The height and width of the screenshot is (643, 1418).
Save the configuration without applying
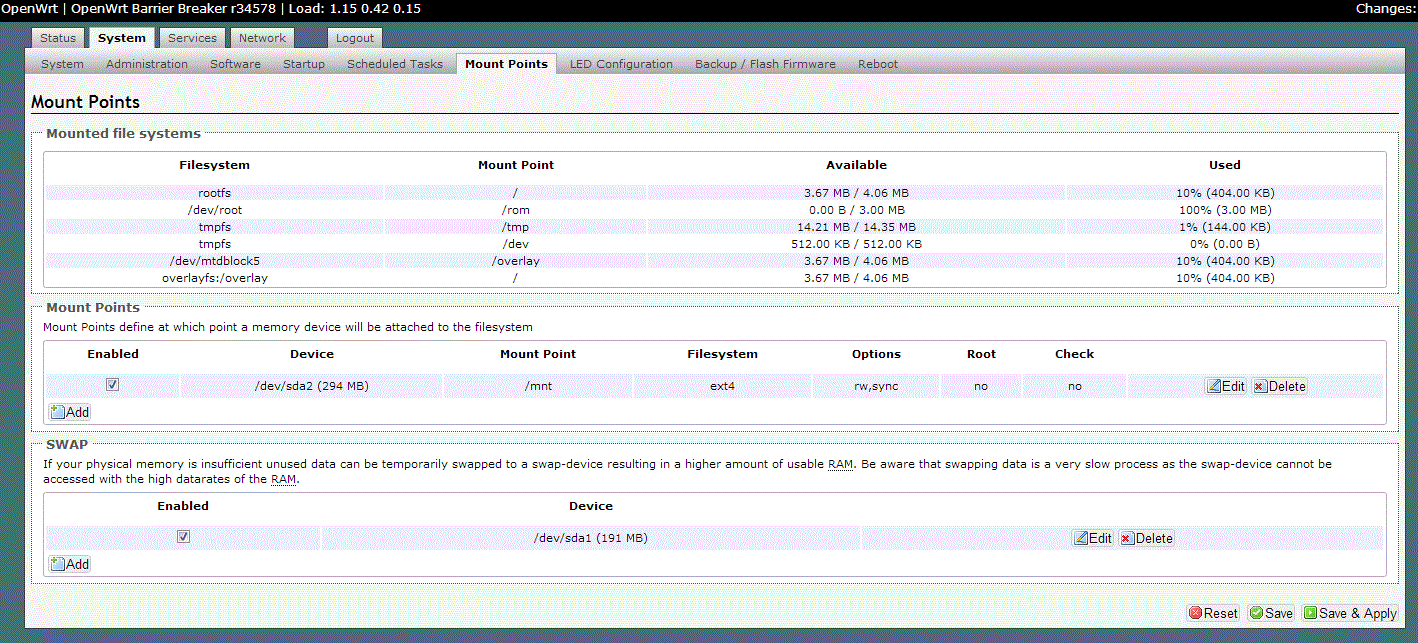(1271, 613)
